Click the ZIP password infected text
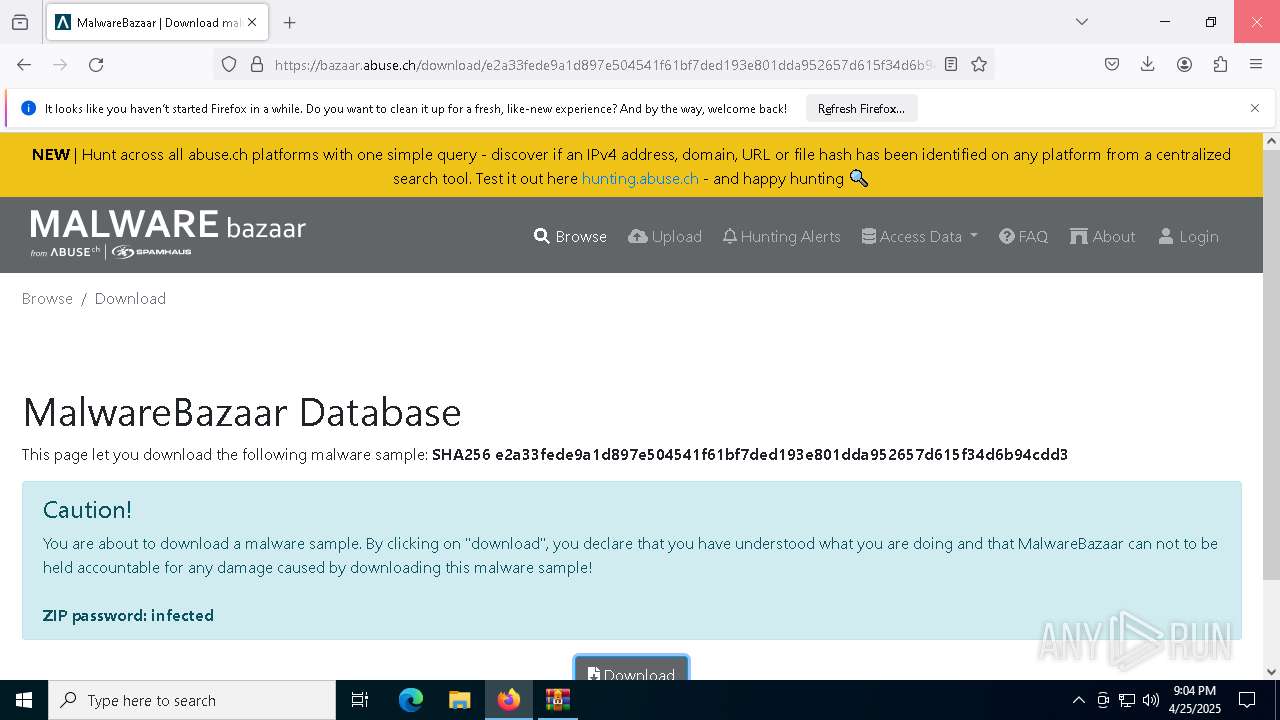1280x720 pixels. point(128,615)
